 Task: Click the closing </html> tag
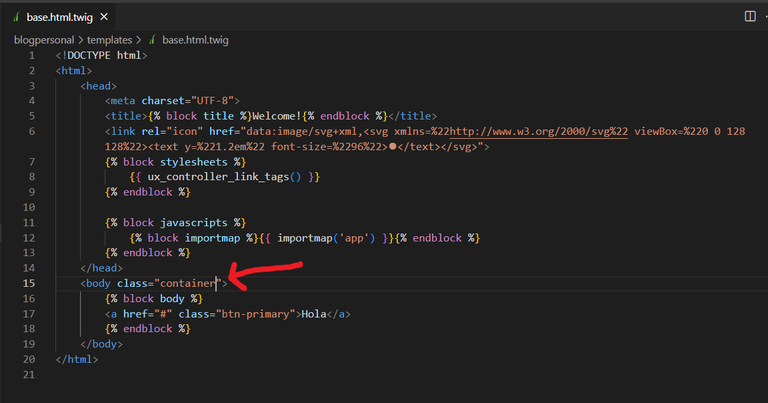coord(77,359)
